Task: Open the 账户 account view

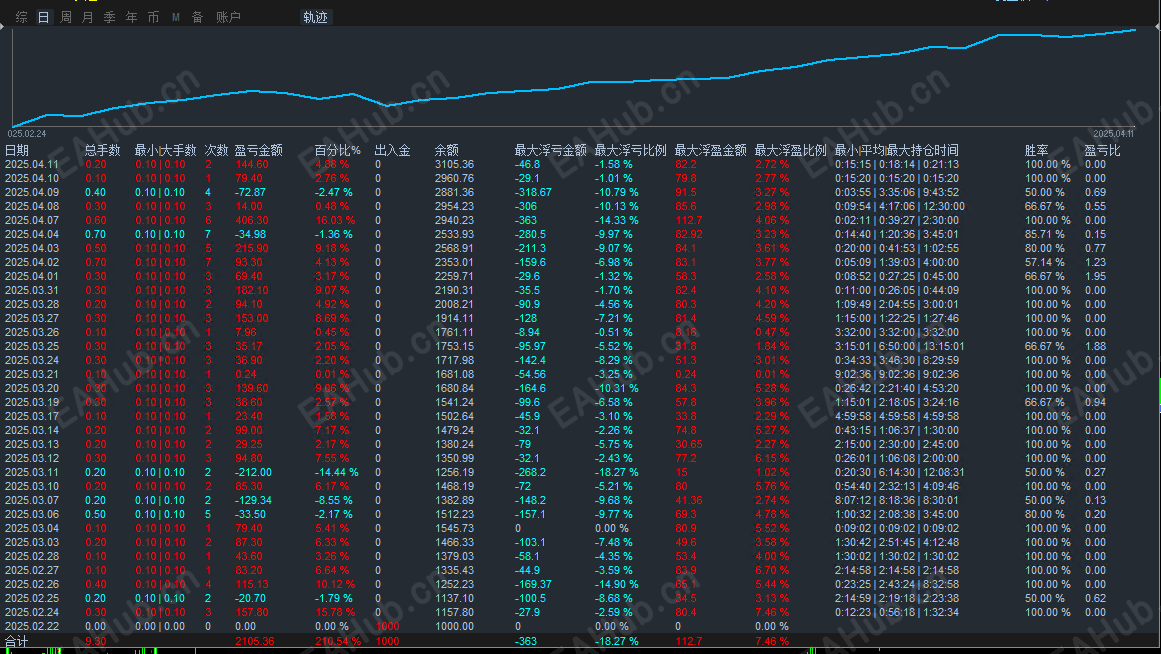Action: (227, 17)
